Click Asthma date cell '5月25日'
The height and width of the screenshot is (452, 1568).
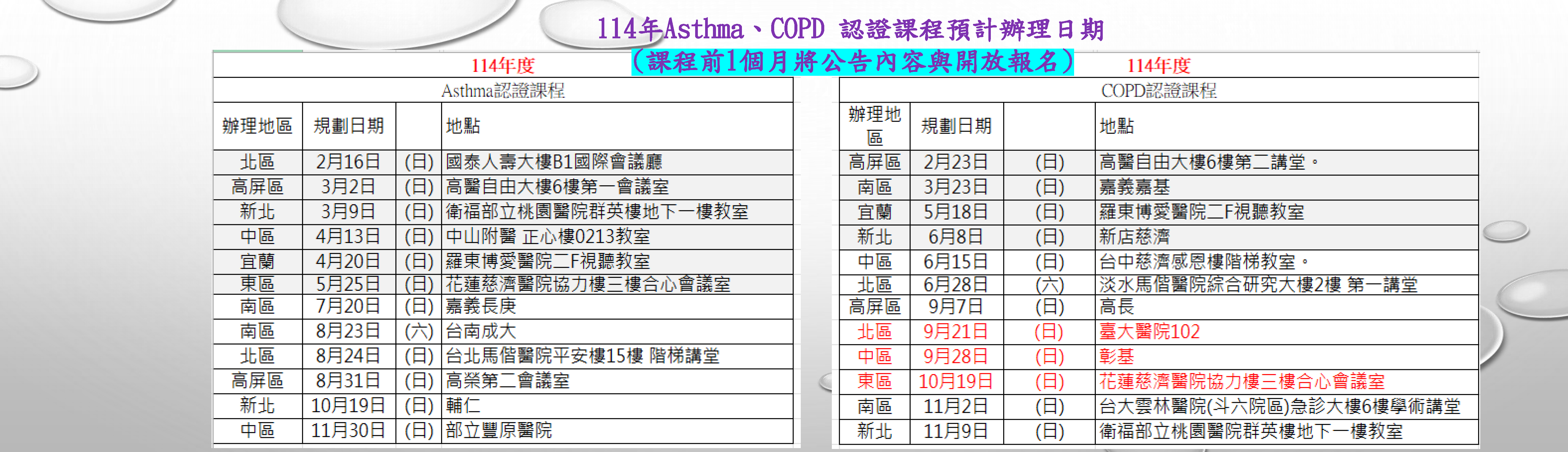(x=348, y=284)
